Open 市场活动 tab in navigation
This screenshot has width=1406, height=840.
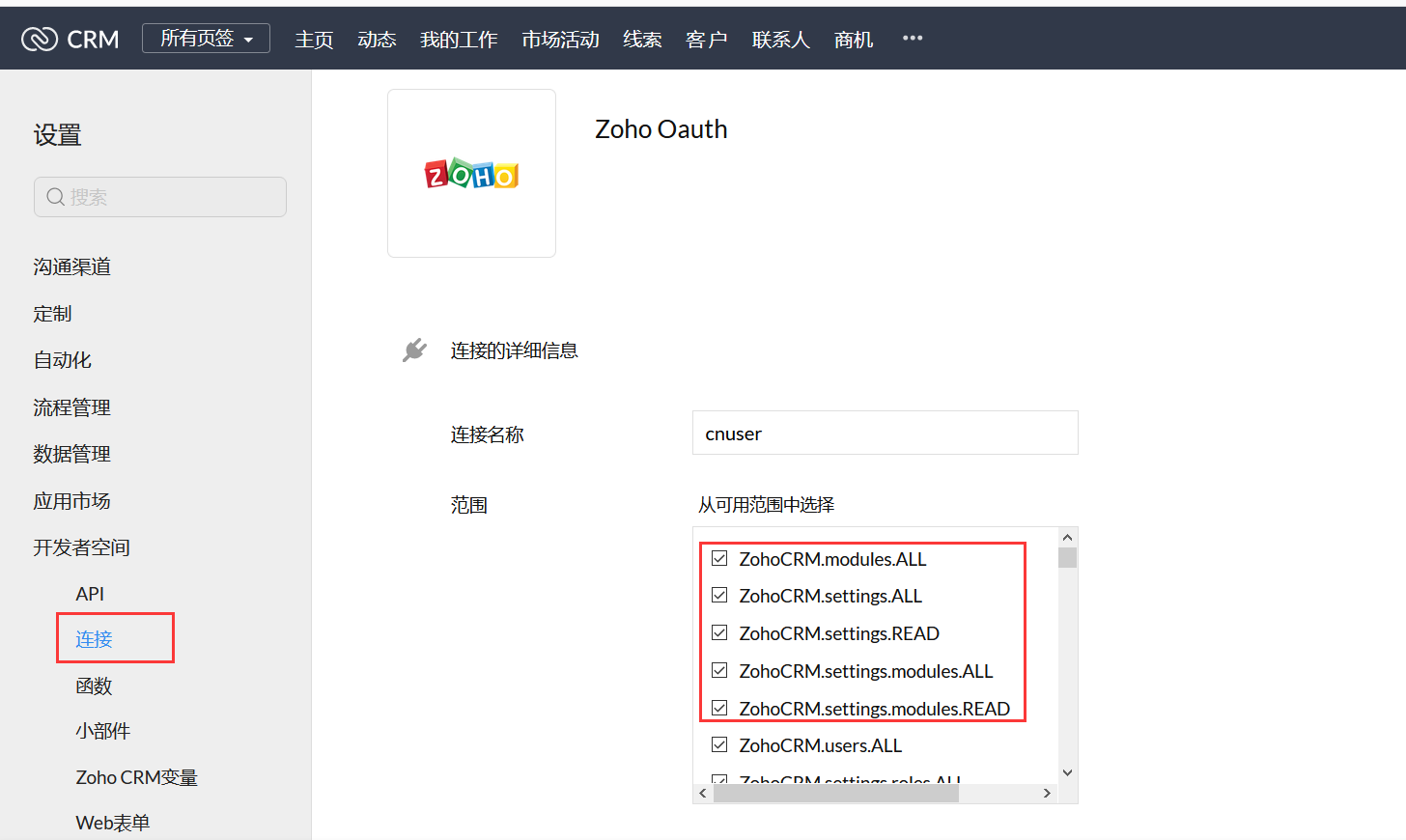tap(560, 40)
